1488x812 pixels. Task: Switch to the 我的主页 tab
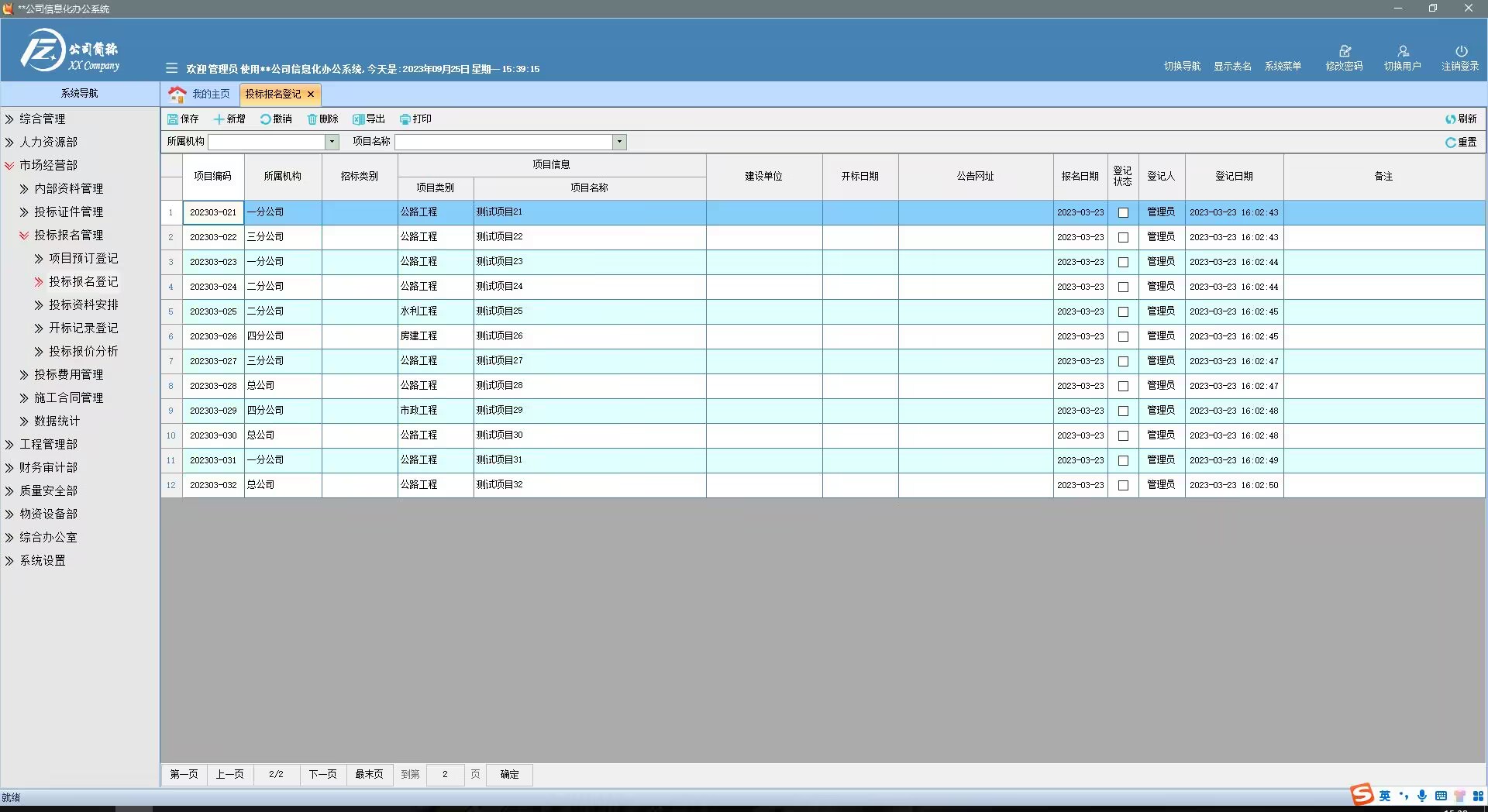point(201,94)
